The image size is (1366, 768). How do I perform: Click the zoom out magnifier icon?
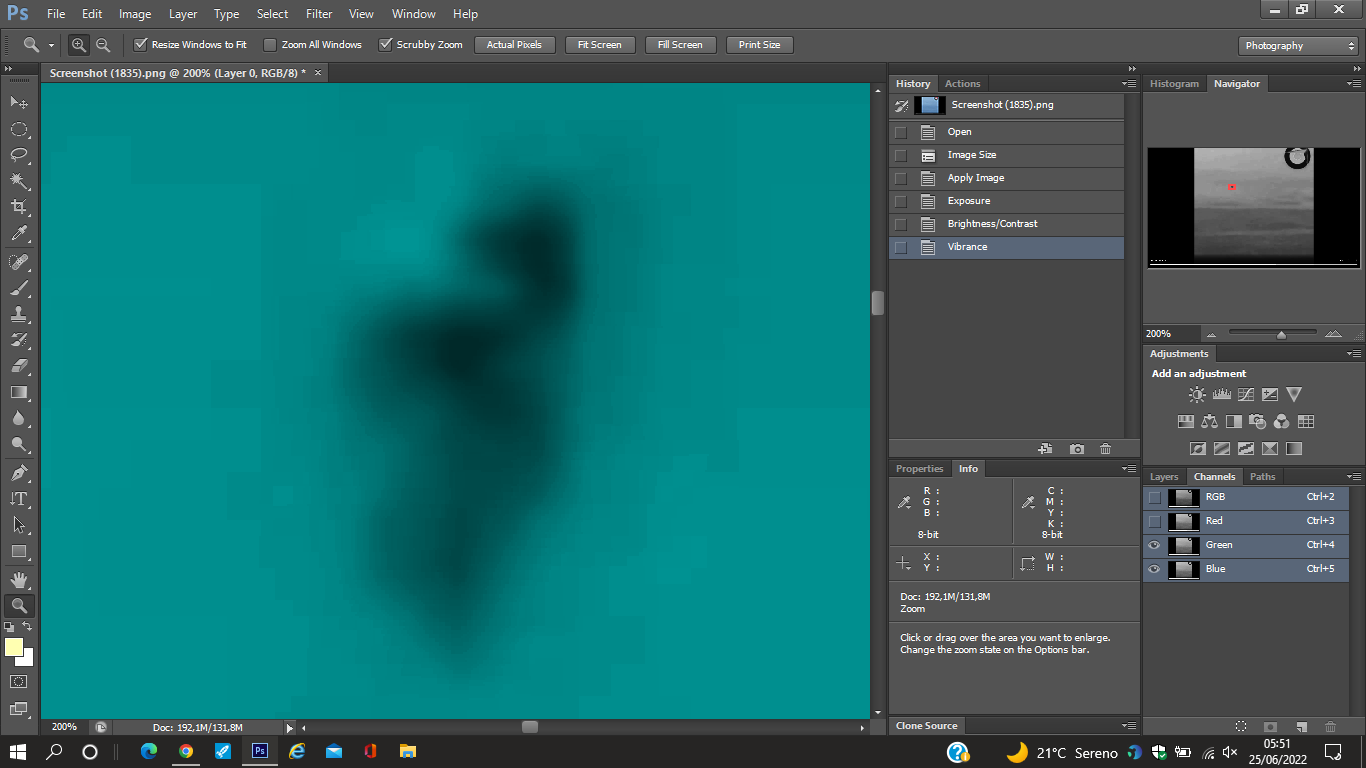pos(103,45)
